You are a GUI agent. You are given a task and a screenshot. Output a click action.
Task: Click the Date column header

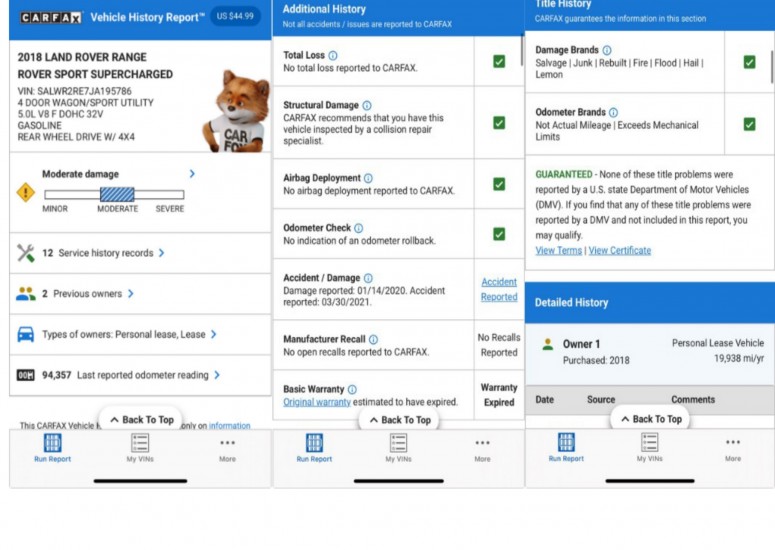pos(544,399)
